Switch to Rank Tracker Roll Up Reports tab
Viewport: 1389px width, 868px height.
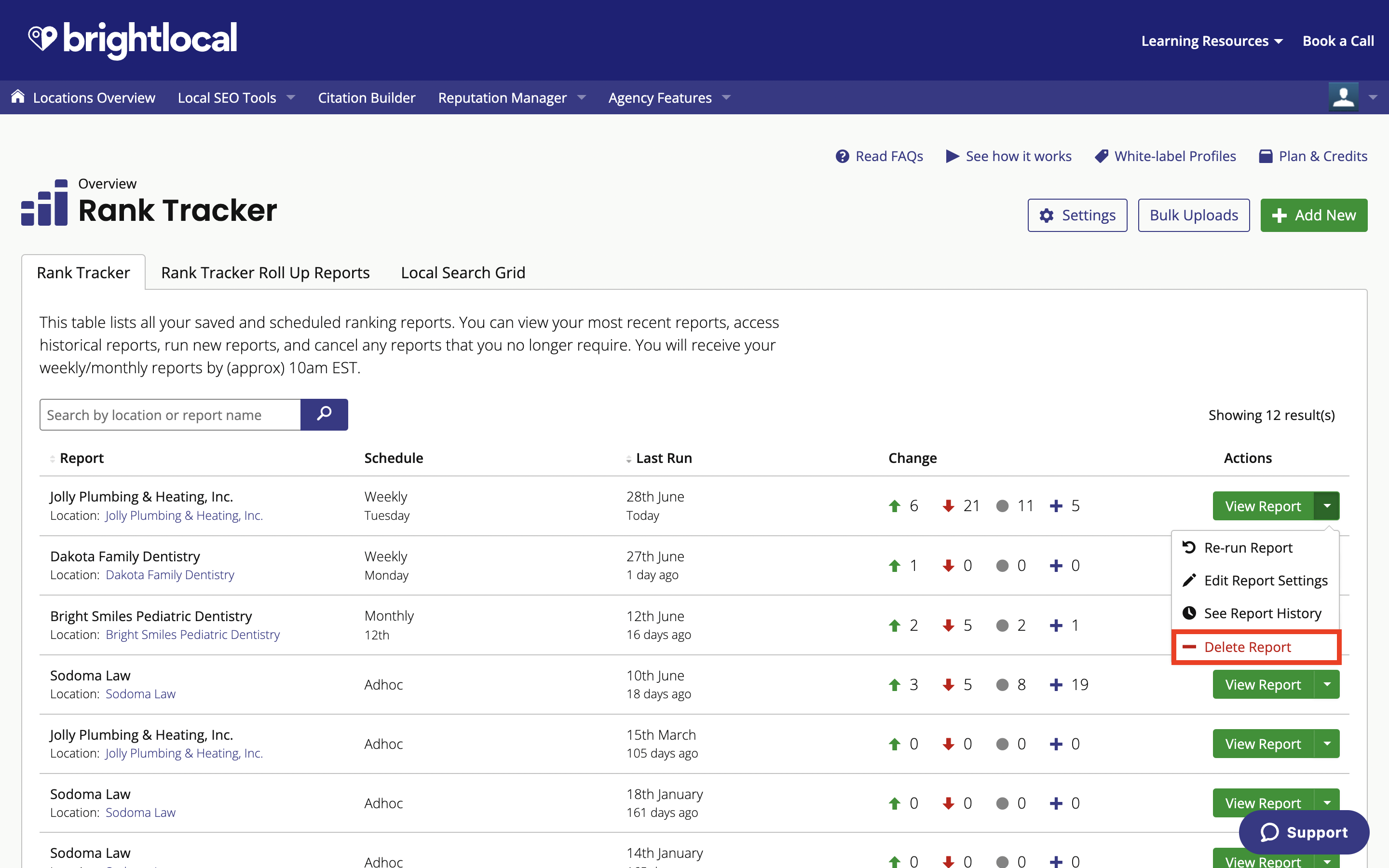point(265,272)
